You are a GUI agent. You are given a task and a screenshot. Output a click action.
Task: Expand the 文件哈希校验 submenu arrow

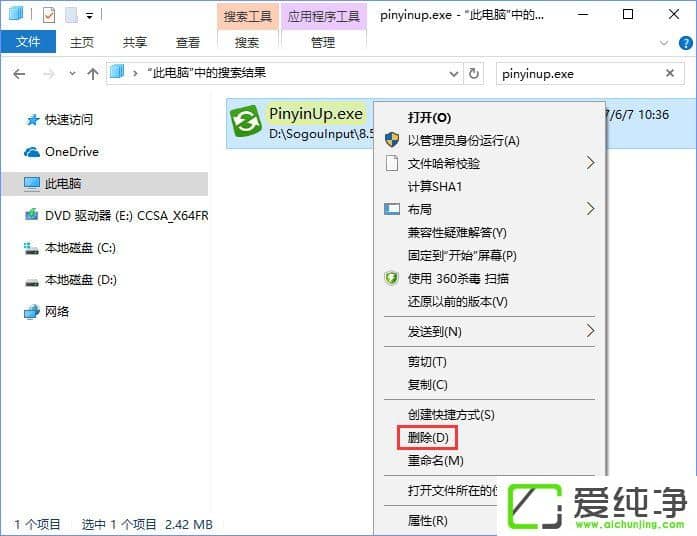point(590,163)
